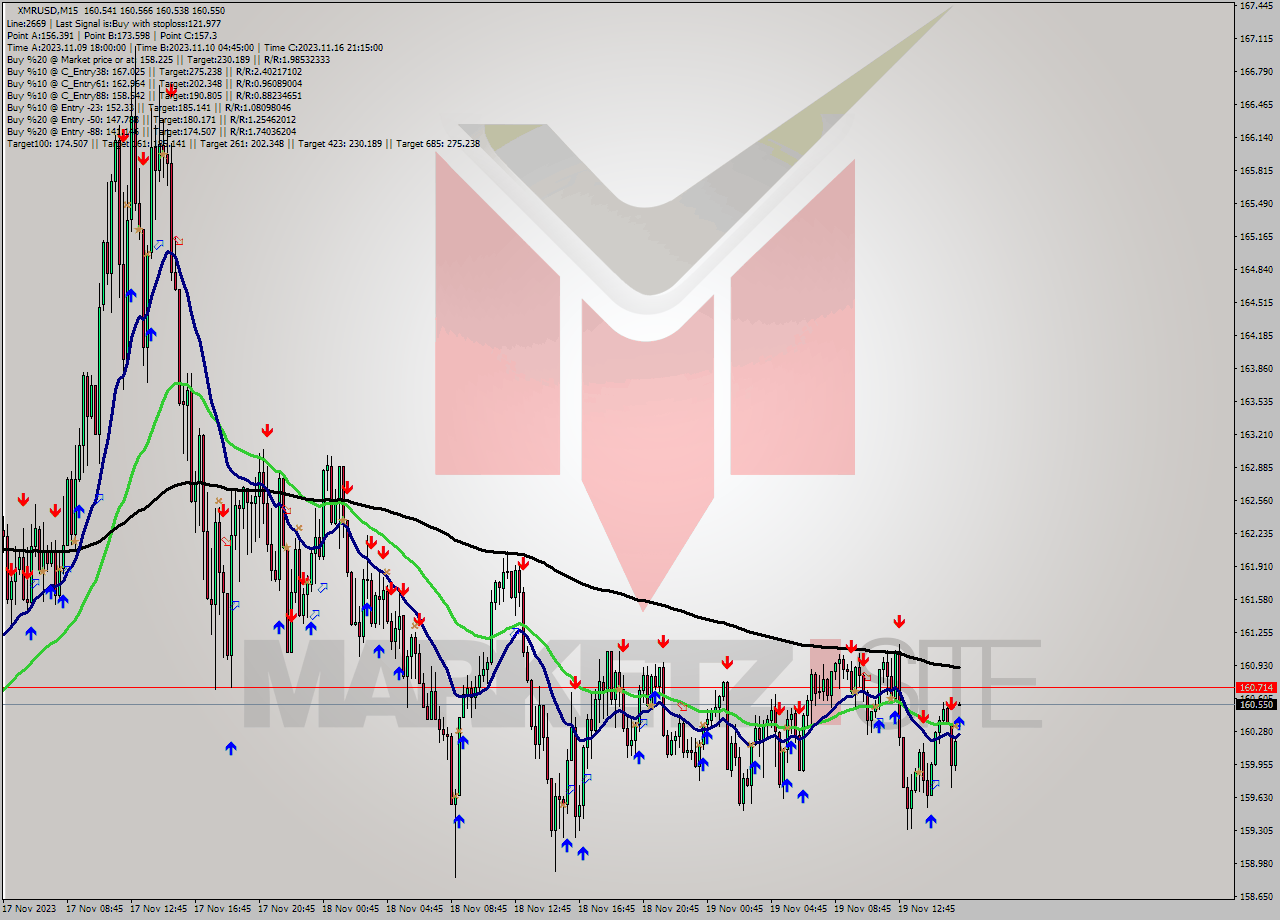The height and width of the screenshot is (920, 1280).
Task: Select the 159.305 price axis label
Action: point(1256,830)
